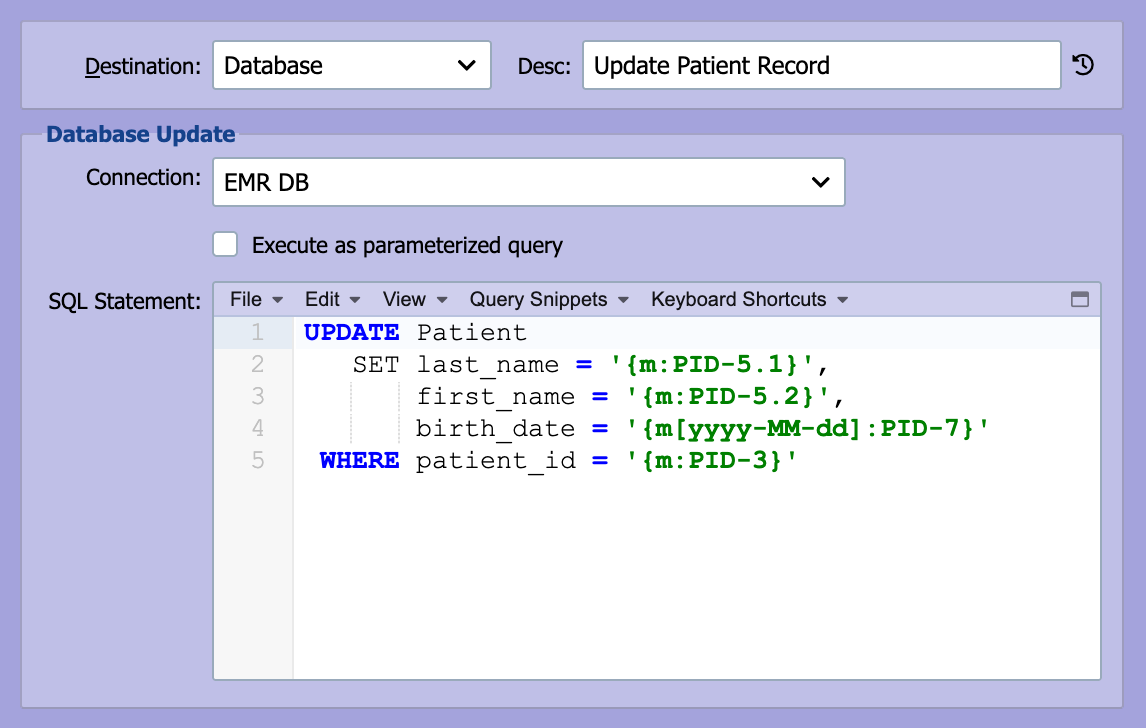Screen dimensions: 1146x728
Task: Open the Edit menu in SQL editor
Action: (x=333, y=300)
